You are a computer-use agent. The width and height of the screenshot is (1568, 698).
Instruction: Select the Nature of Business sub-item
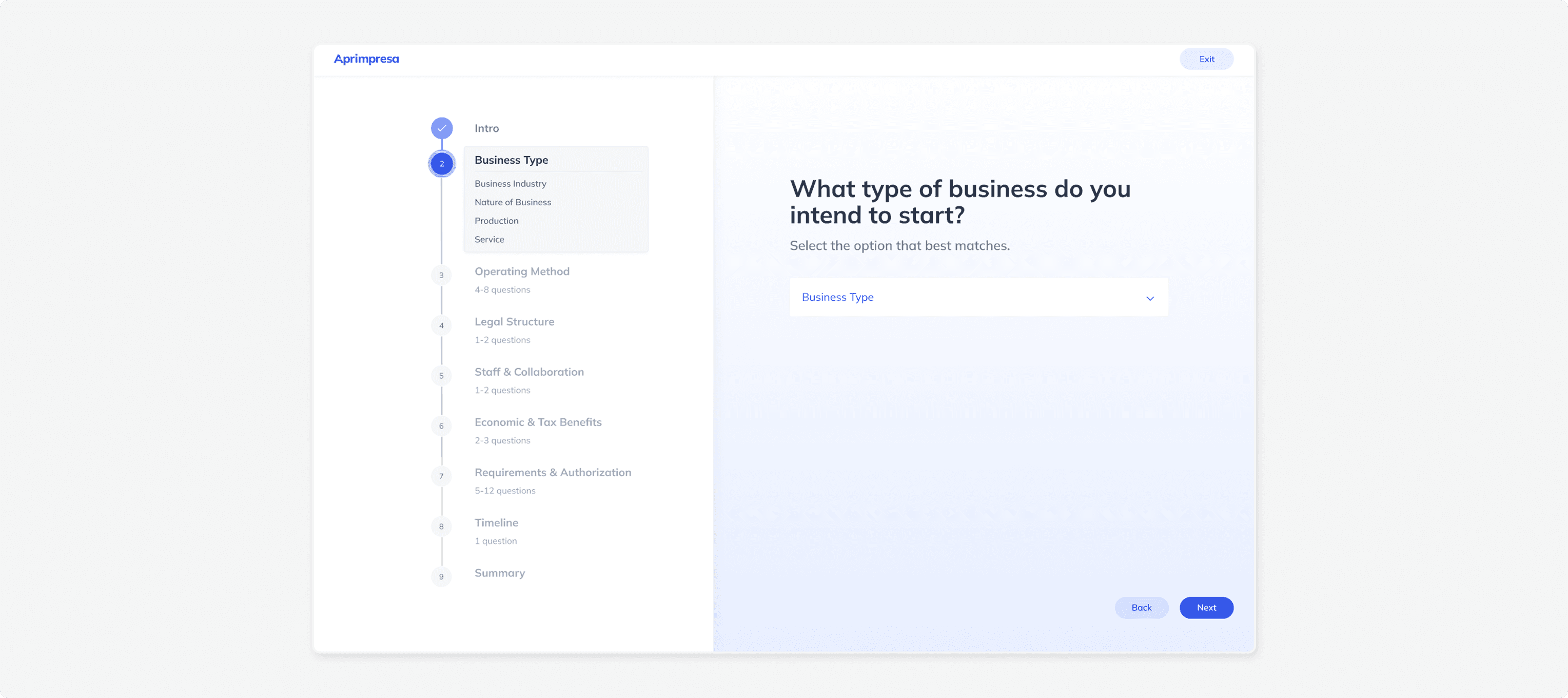tap(513, 202)
